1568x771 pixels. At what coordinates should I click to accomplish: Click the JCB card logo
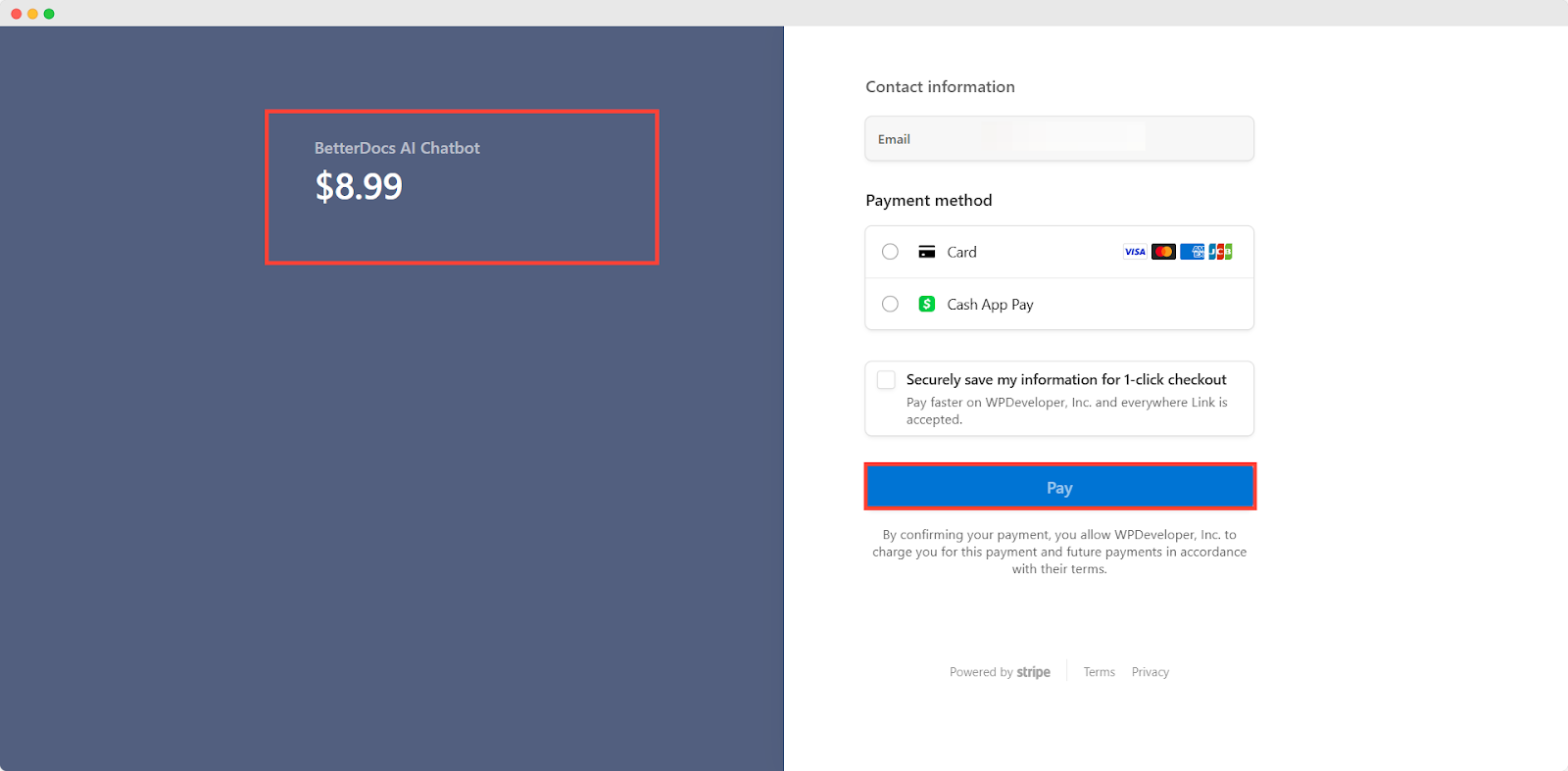[1220, 252]
